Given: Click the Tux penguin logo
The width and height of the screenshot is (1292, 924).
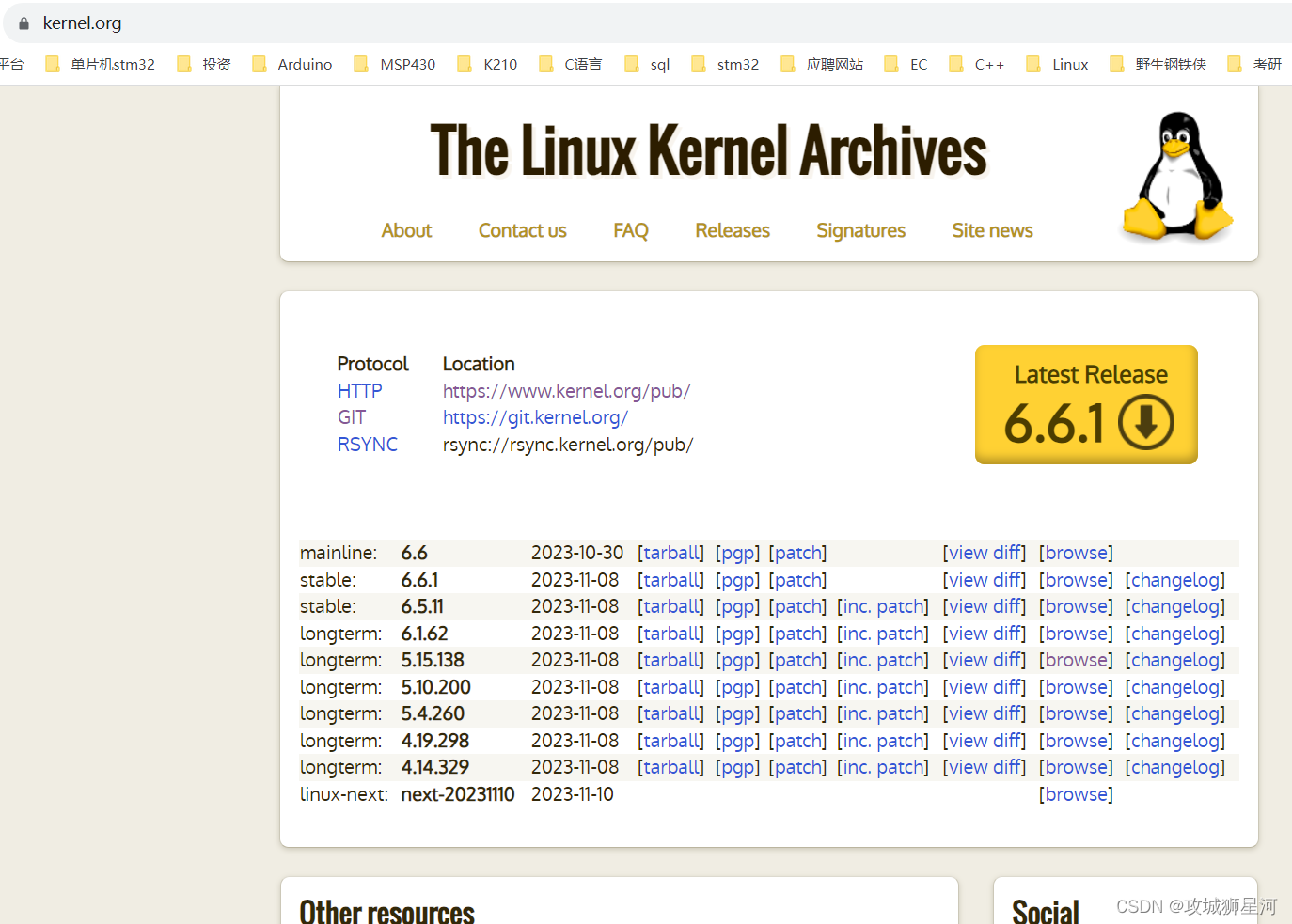Looking at the screenshot, I should tap(1177, 176).
